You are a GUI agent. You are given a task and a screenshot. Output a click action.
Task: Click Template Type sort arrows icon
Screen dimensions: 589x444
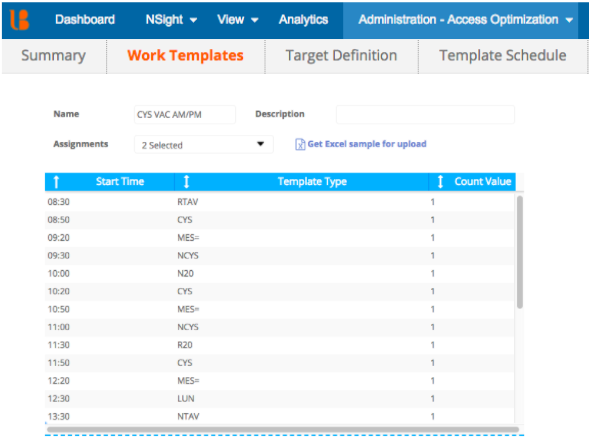pyautogui.click(x=186, y=182)
